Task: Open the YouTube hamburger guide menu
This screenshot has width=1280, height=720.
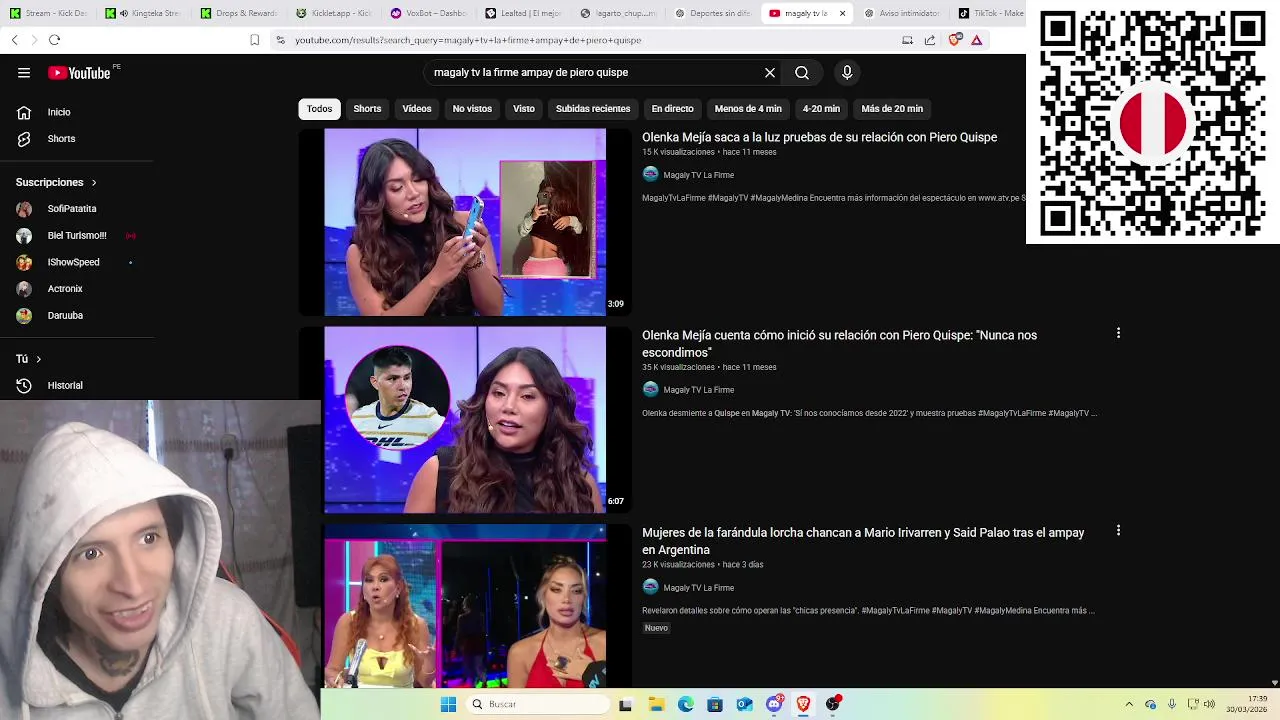Action: (24, 72)
